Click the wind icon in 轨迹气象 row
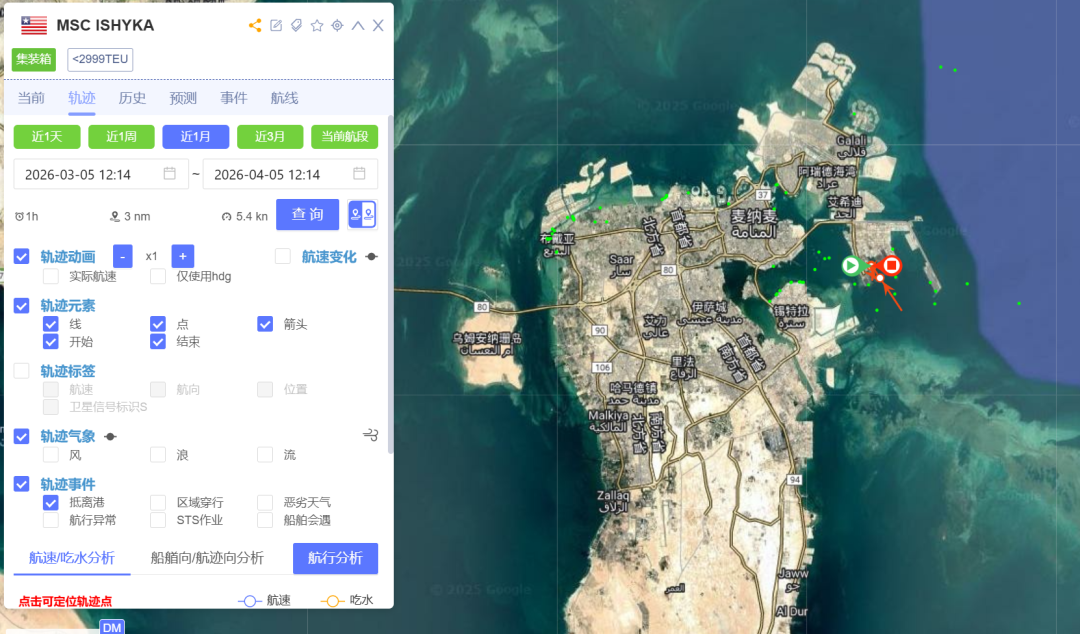 coord(371,435)
